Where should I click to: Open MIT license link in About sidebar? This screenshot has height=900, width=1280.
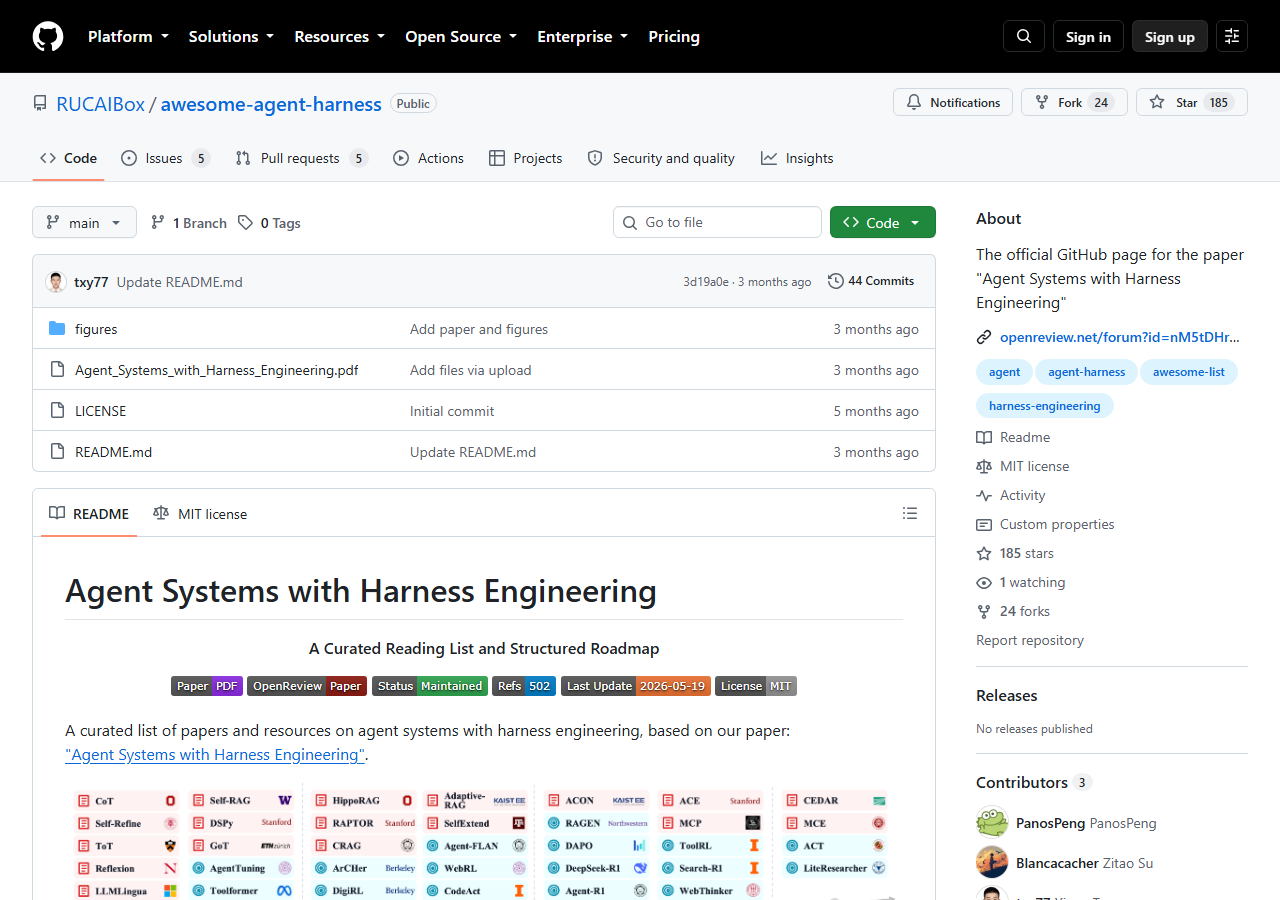(1023, 466)
